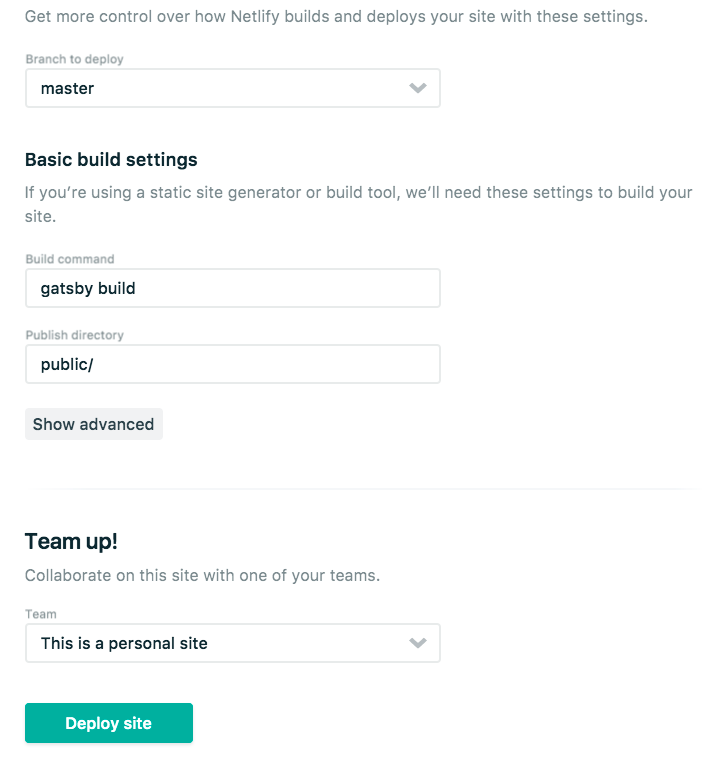Click the "Team" label above the team selector
The height and width of the screenshot is (762, 707).
pyautogui.click(x=41, y=614)
